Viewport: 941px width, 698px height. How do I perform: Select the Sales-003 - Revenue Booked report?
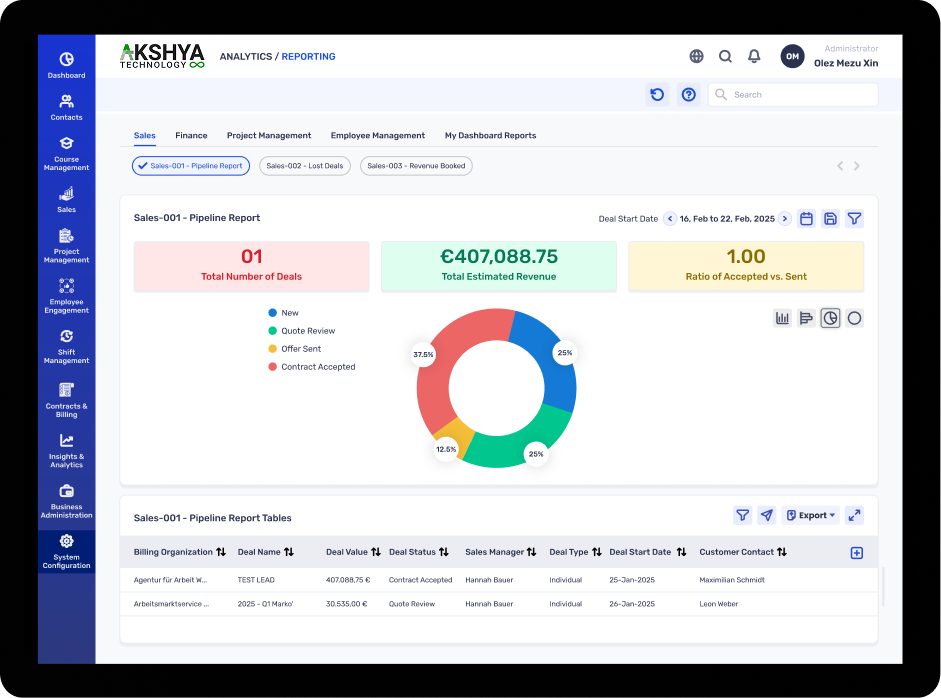pos(416,166)
